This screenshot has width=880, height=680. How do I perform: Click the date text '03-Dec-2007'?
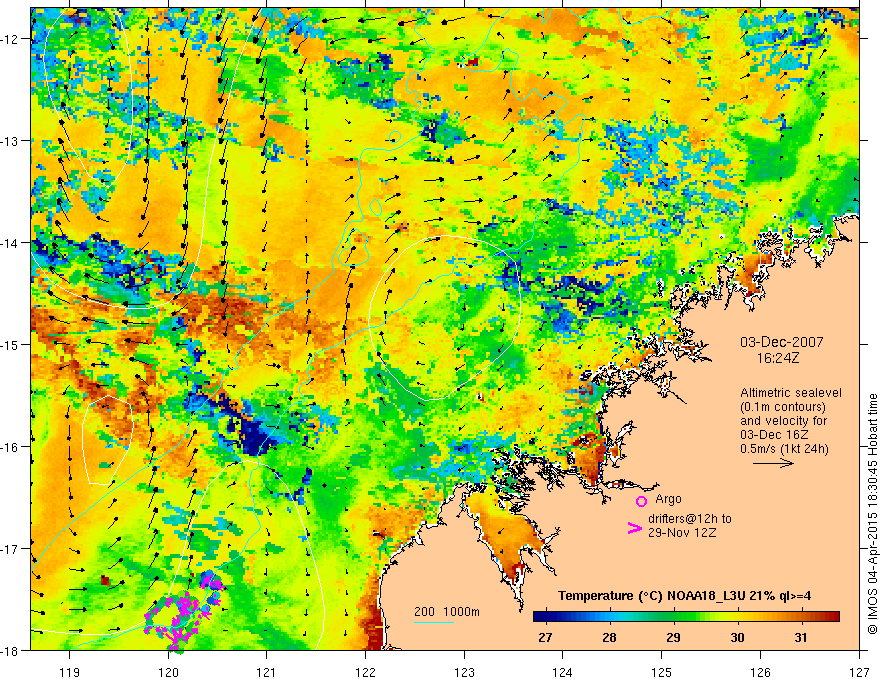[x=782, y=342]
